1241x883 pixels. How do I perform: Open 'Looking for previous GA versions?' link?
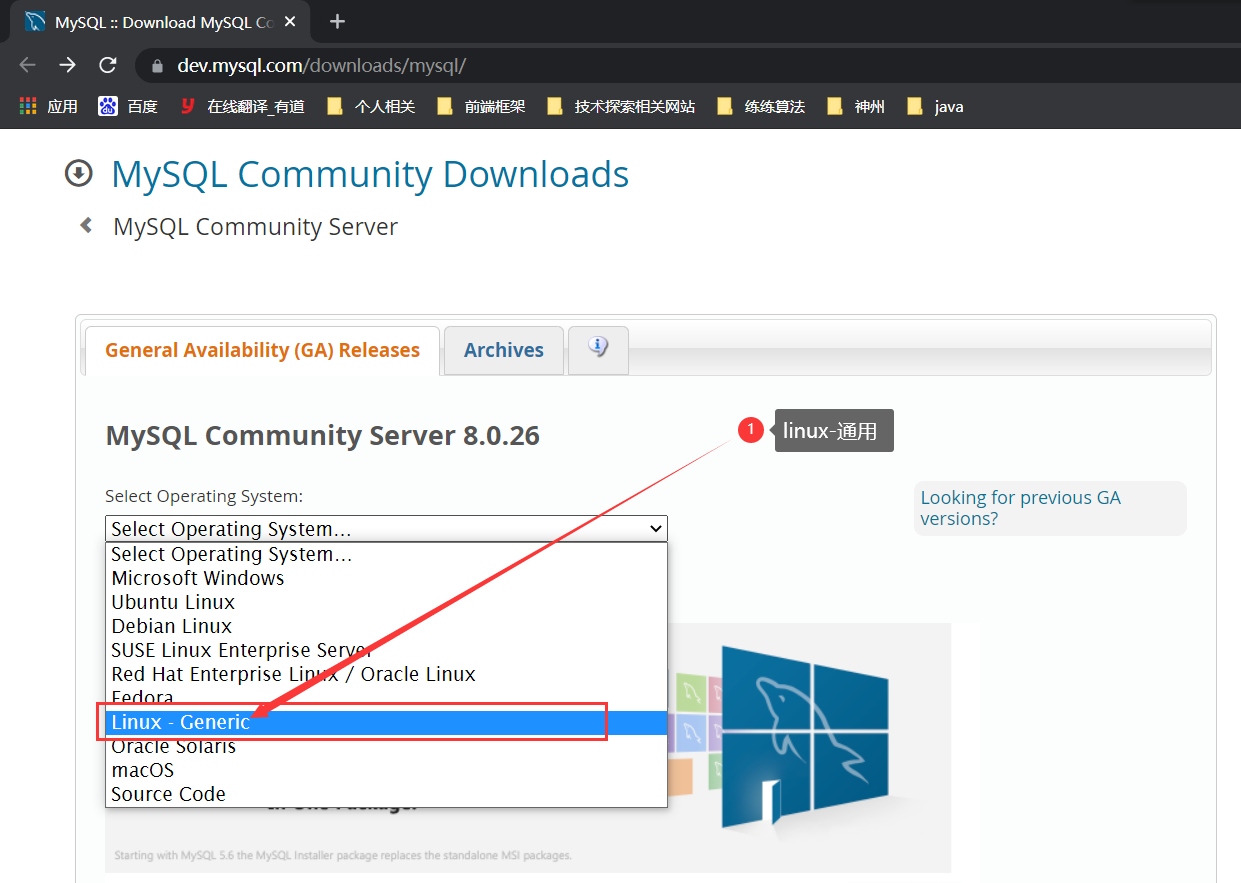(1020, 508)
